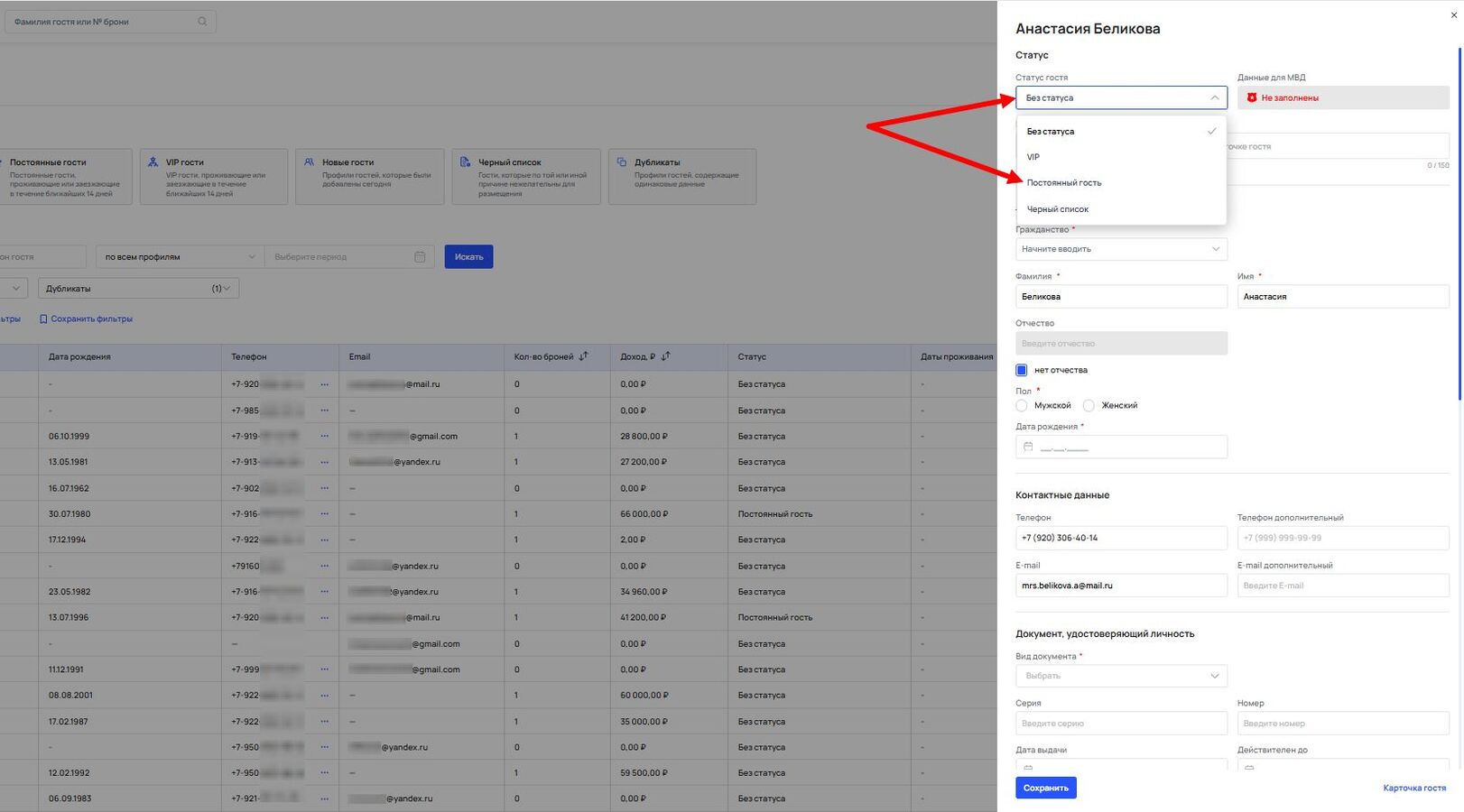Choose "Постоянный гость" status option
Screen dimensions: 1464x812
pos(1064,183)
